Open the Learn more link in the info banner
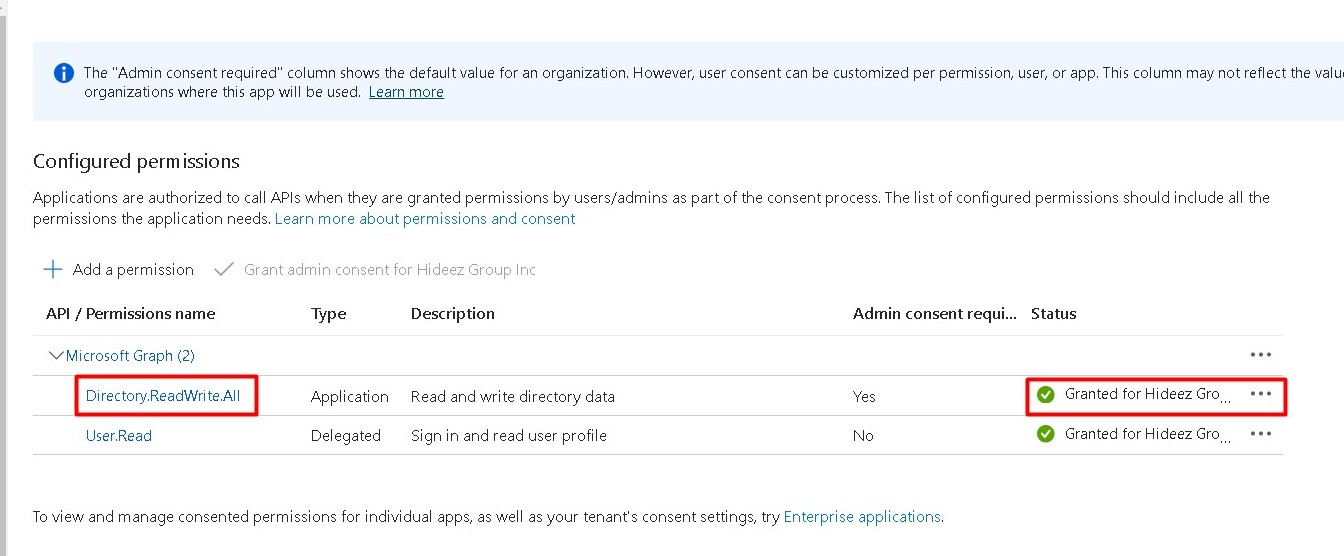The image size is (1344, 556). tap(406, 92)
